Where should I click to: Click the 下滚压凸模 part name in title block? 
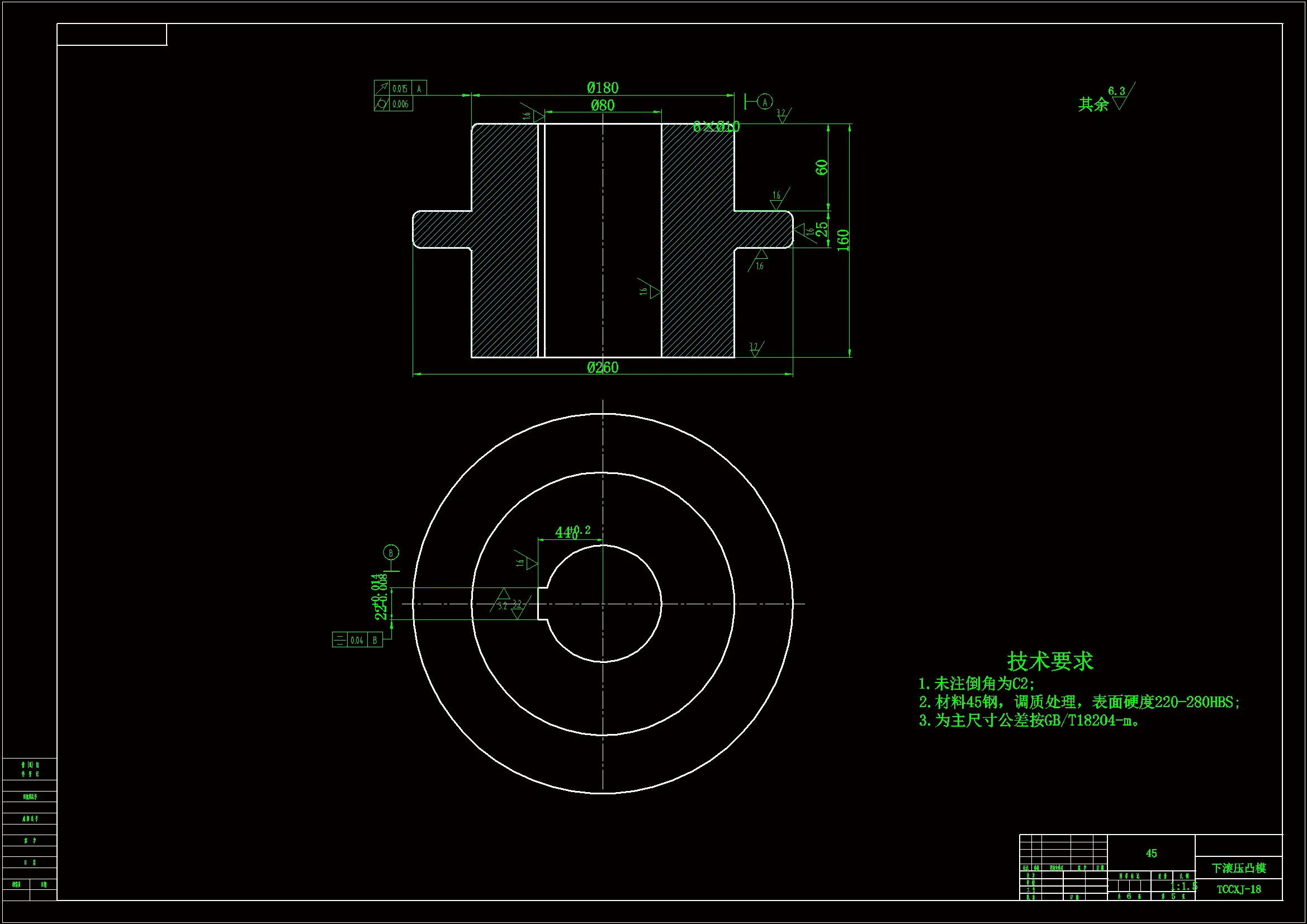coord(1238,868)
